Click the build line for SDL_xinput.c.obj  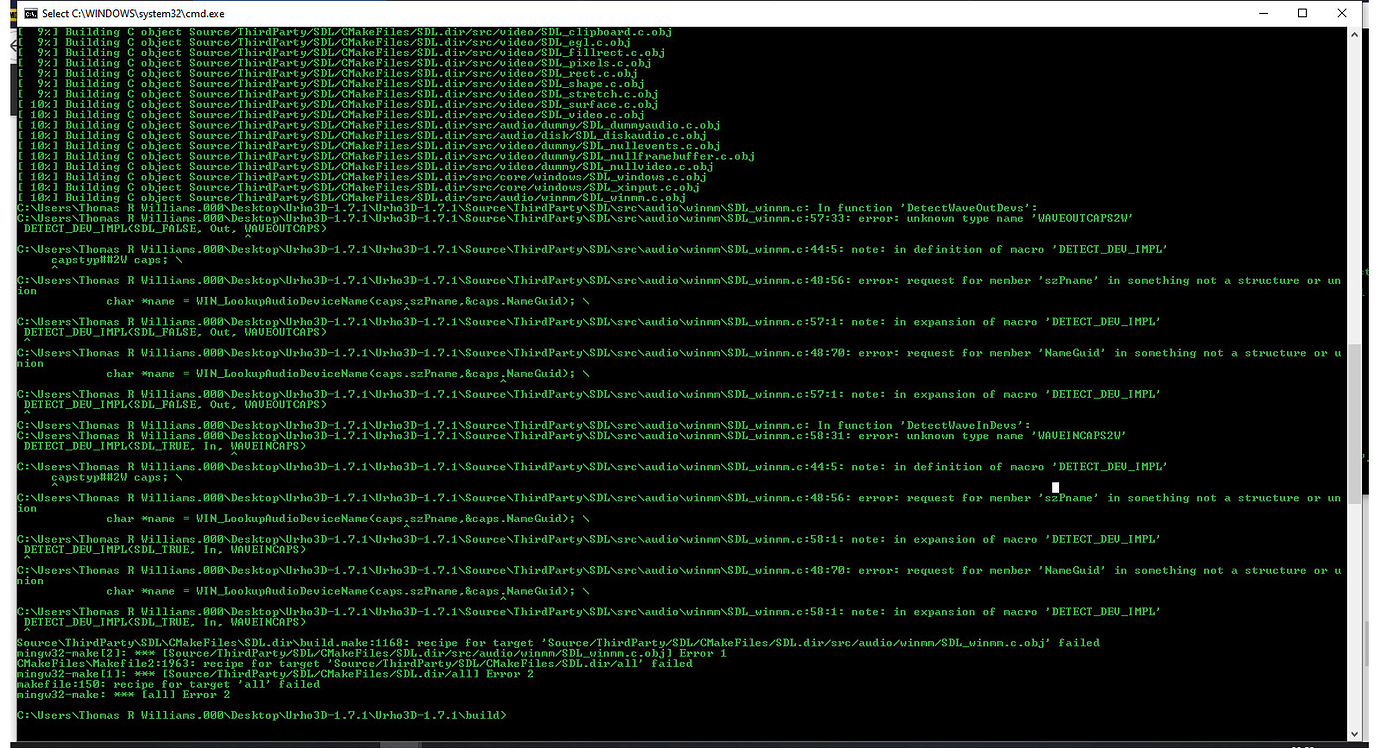358,187
